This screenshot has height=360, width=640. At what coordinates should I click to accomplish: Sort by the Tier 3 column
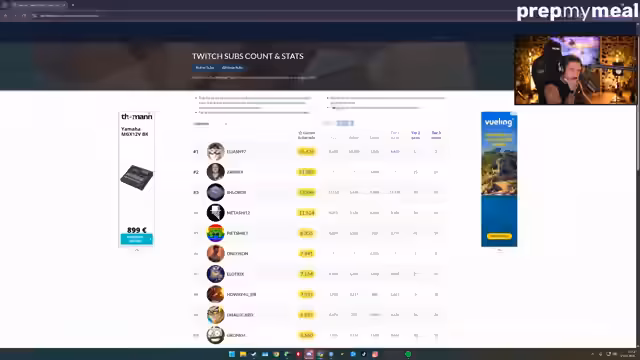coord(436,135)
